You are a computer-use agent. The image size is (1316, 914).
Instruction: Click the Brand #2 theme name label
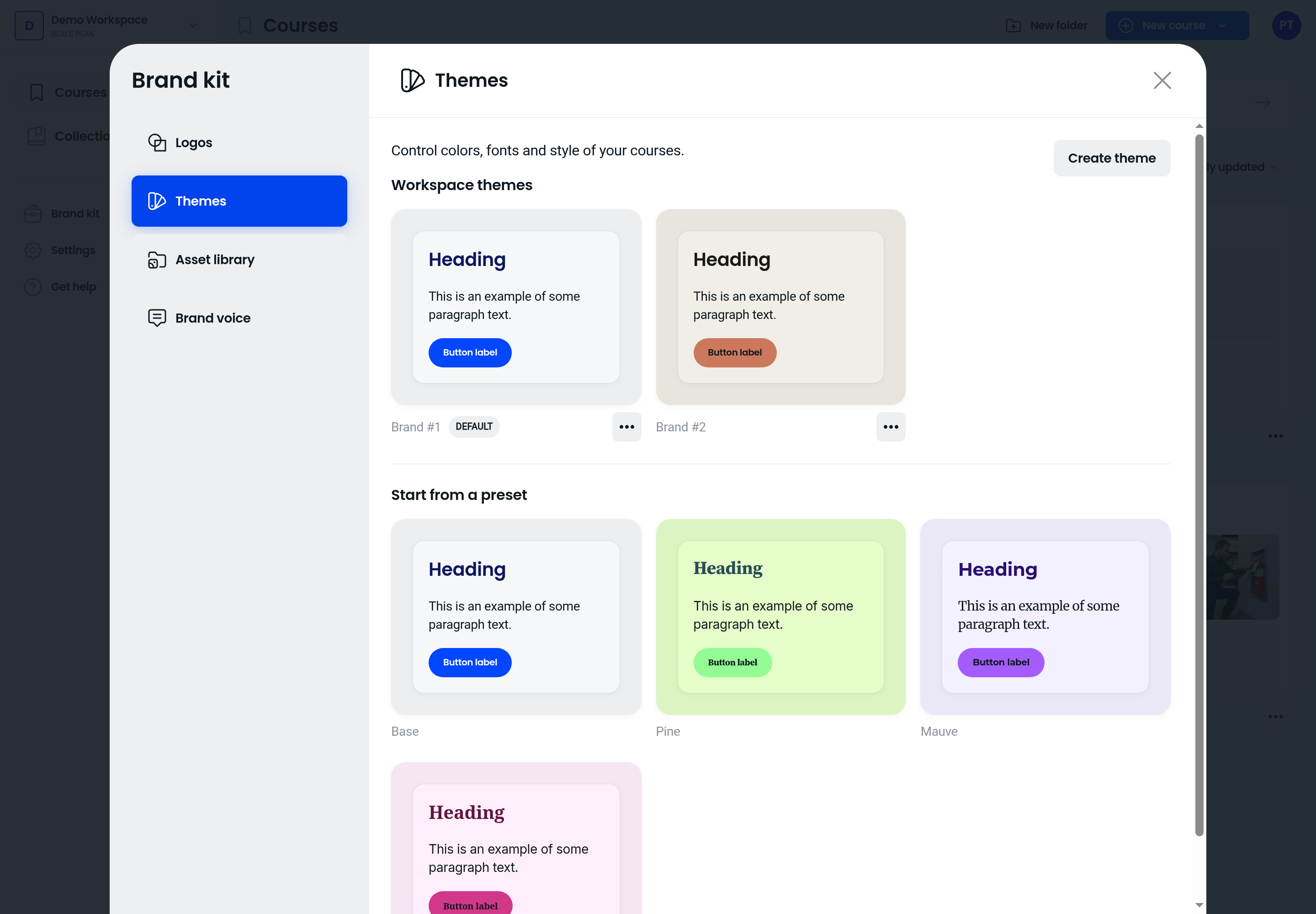pos(680,427)
